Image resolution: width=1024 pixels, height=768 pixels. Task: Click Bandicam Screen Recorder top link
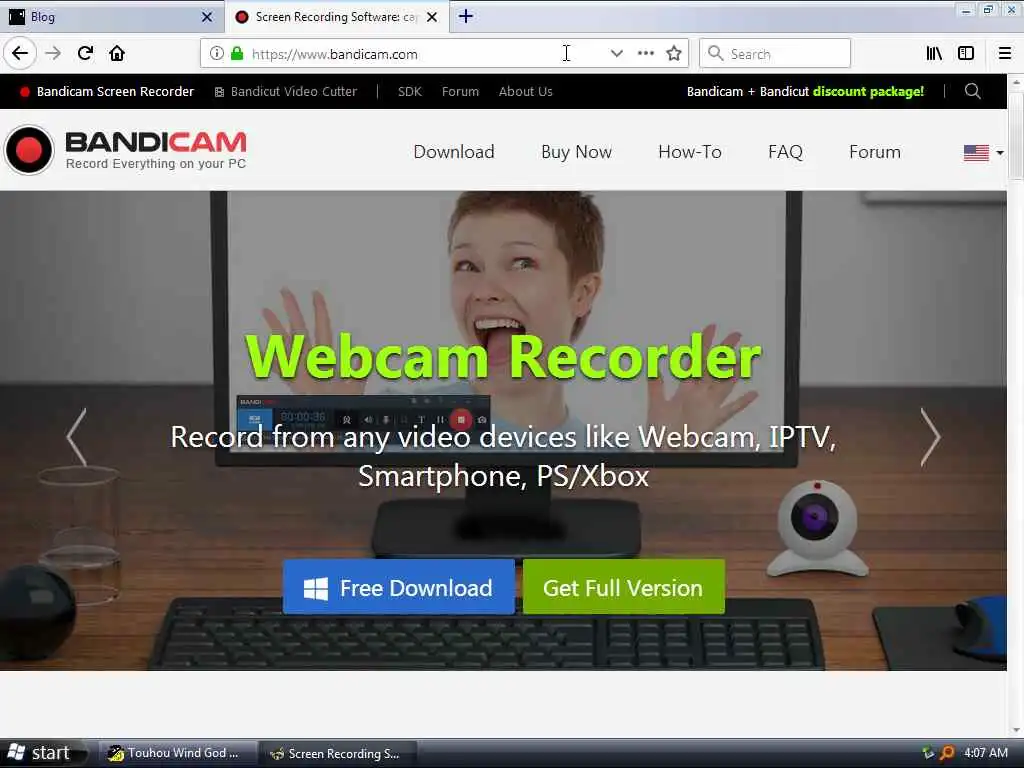tap(107, 91)
